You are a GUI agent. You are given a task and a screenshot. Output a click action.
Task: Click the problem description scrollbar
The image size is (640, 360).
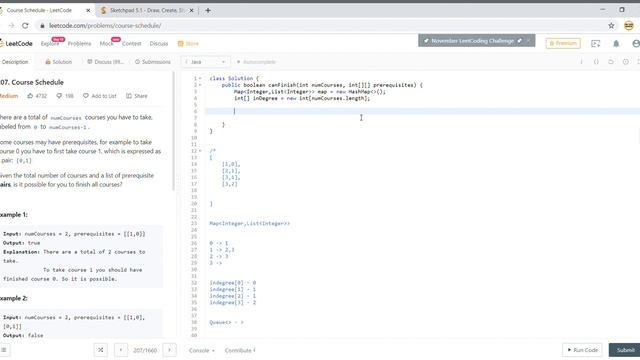click(x=174, y=131)
